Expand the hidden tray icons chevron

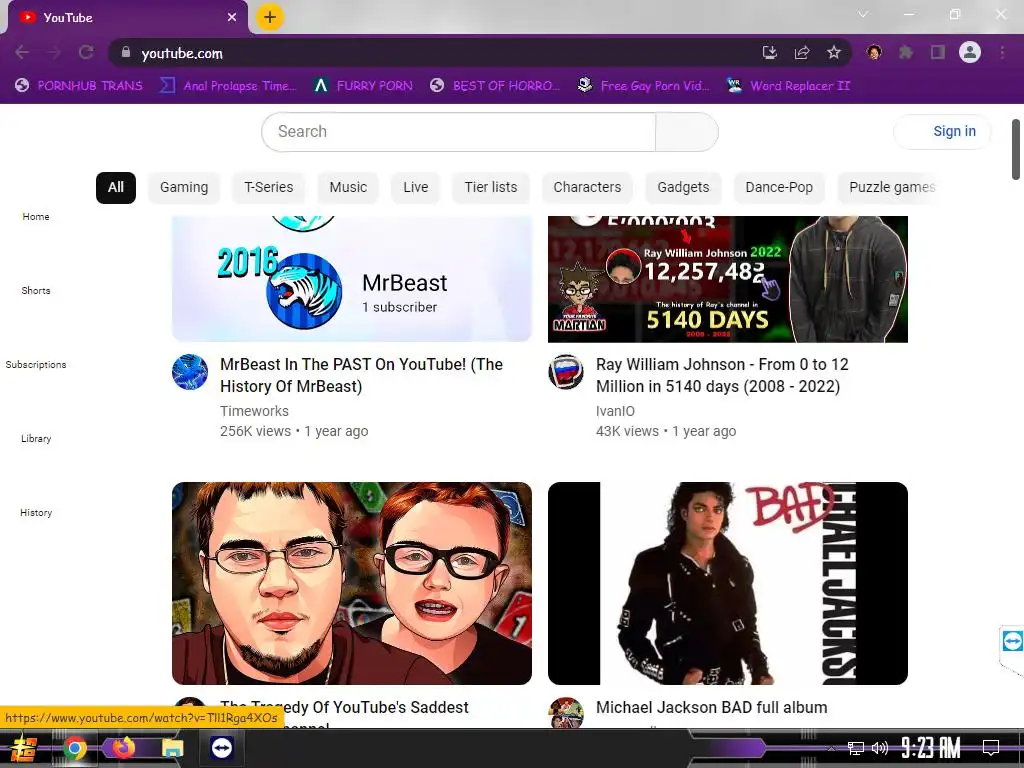tap(831, 748)
